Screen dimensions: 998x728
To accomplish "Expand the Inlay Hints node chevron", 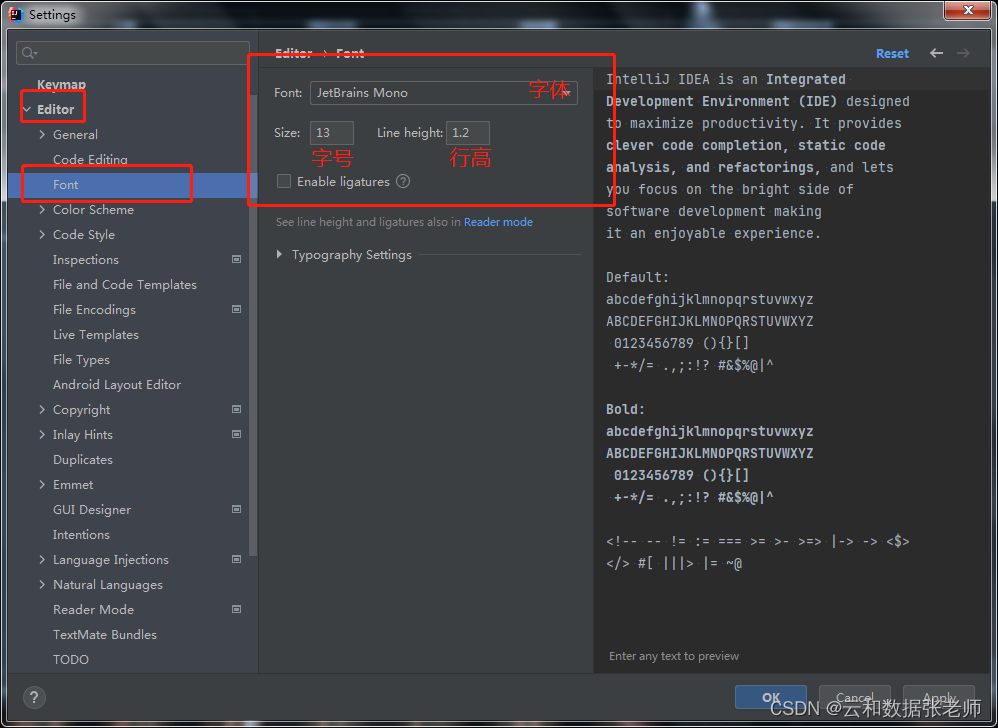I will pos(42,435).
